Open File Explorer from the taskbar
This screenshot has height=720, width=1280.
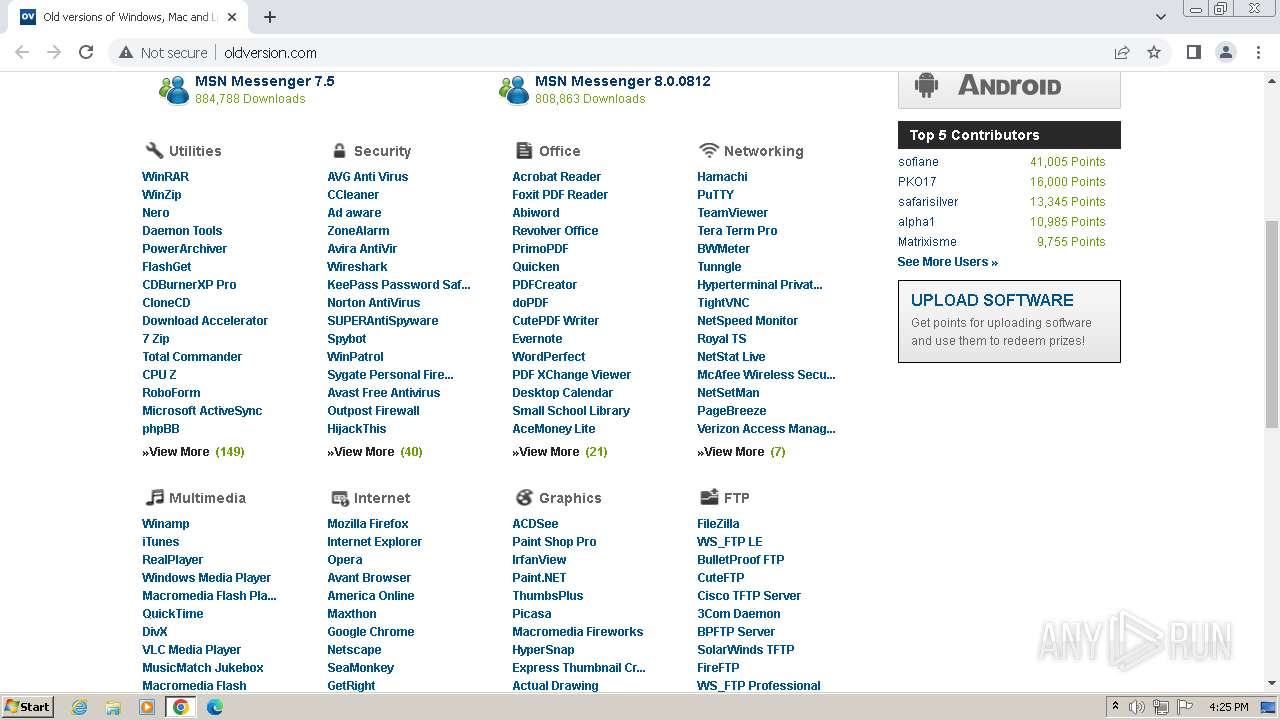point(113,707)
